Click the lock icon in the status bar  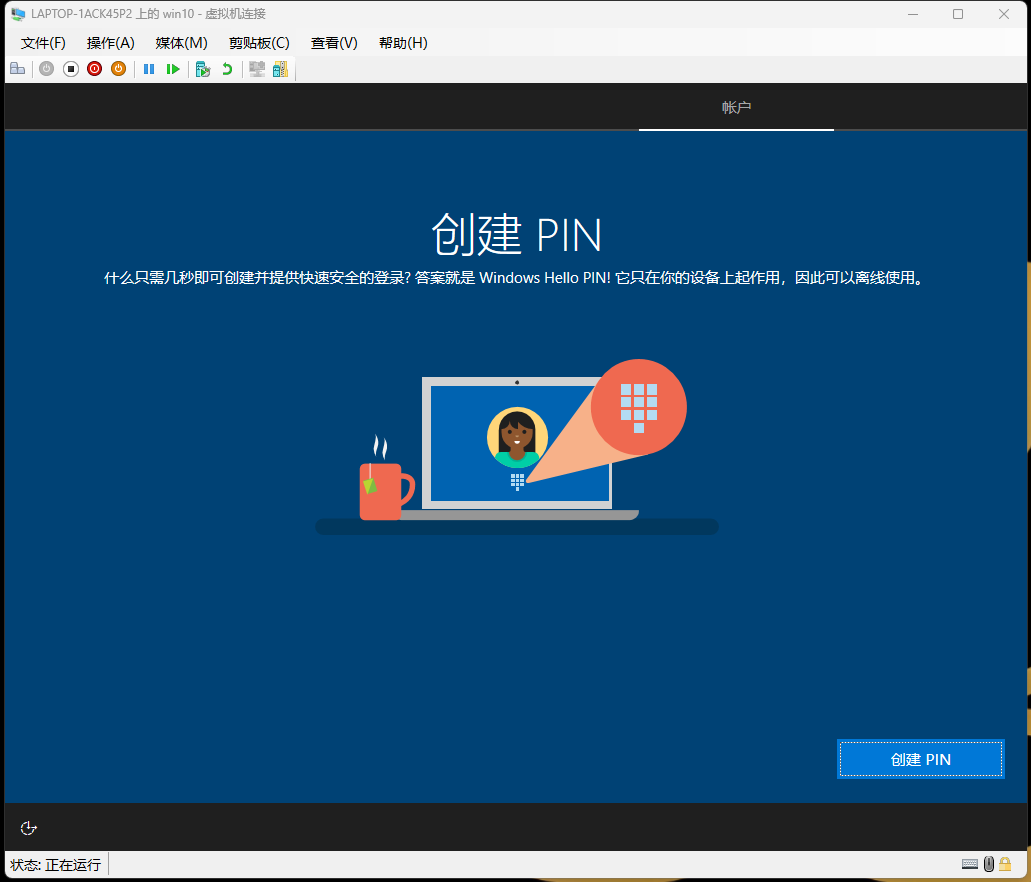1005,864
